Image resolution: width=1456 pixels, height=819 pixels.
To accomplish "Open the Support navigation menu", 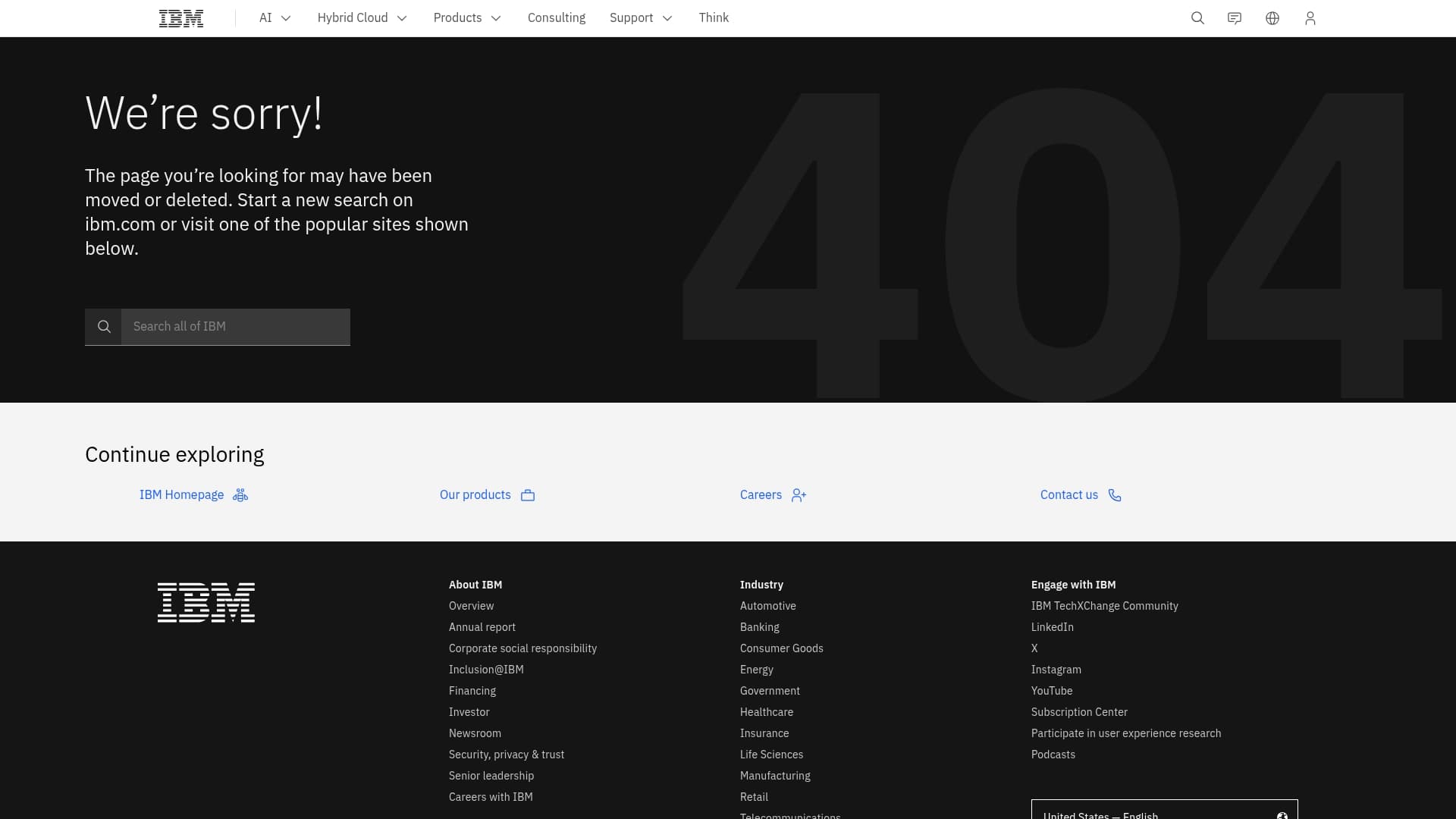I will pyautogui.click(x=642, y=18).
